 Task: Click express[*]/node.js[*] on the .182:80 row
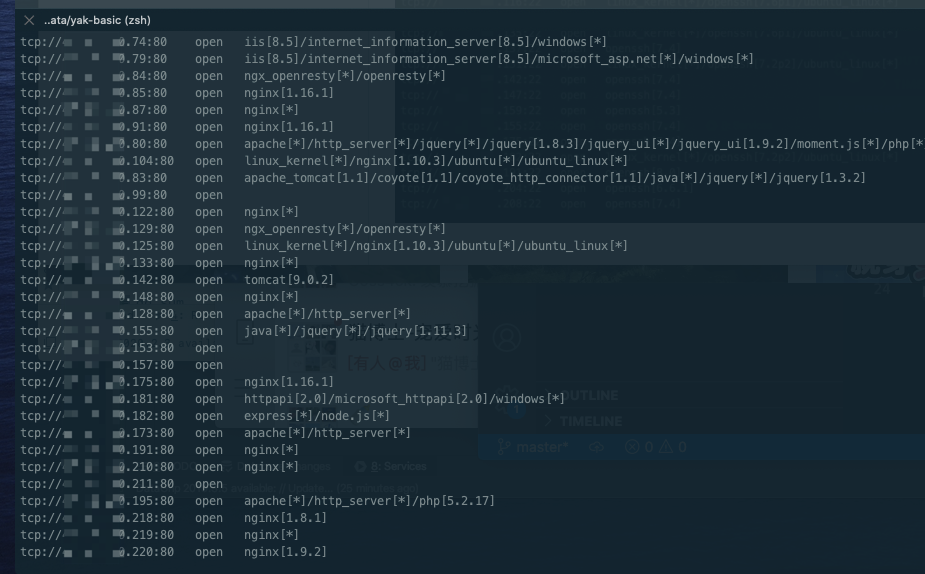coord(316,416)
